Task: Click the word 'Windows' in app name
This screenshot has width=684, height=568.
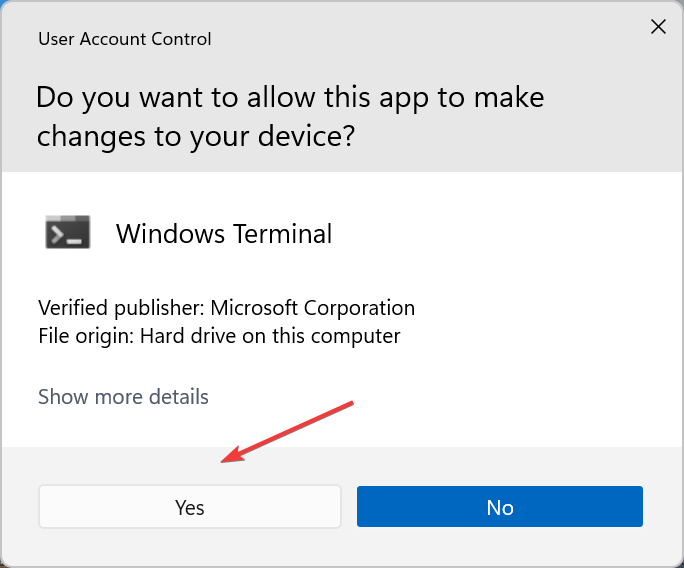Action: (171, 234)
